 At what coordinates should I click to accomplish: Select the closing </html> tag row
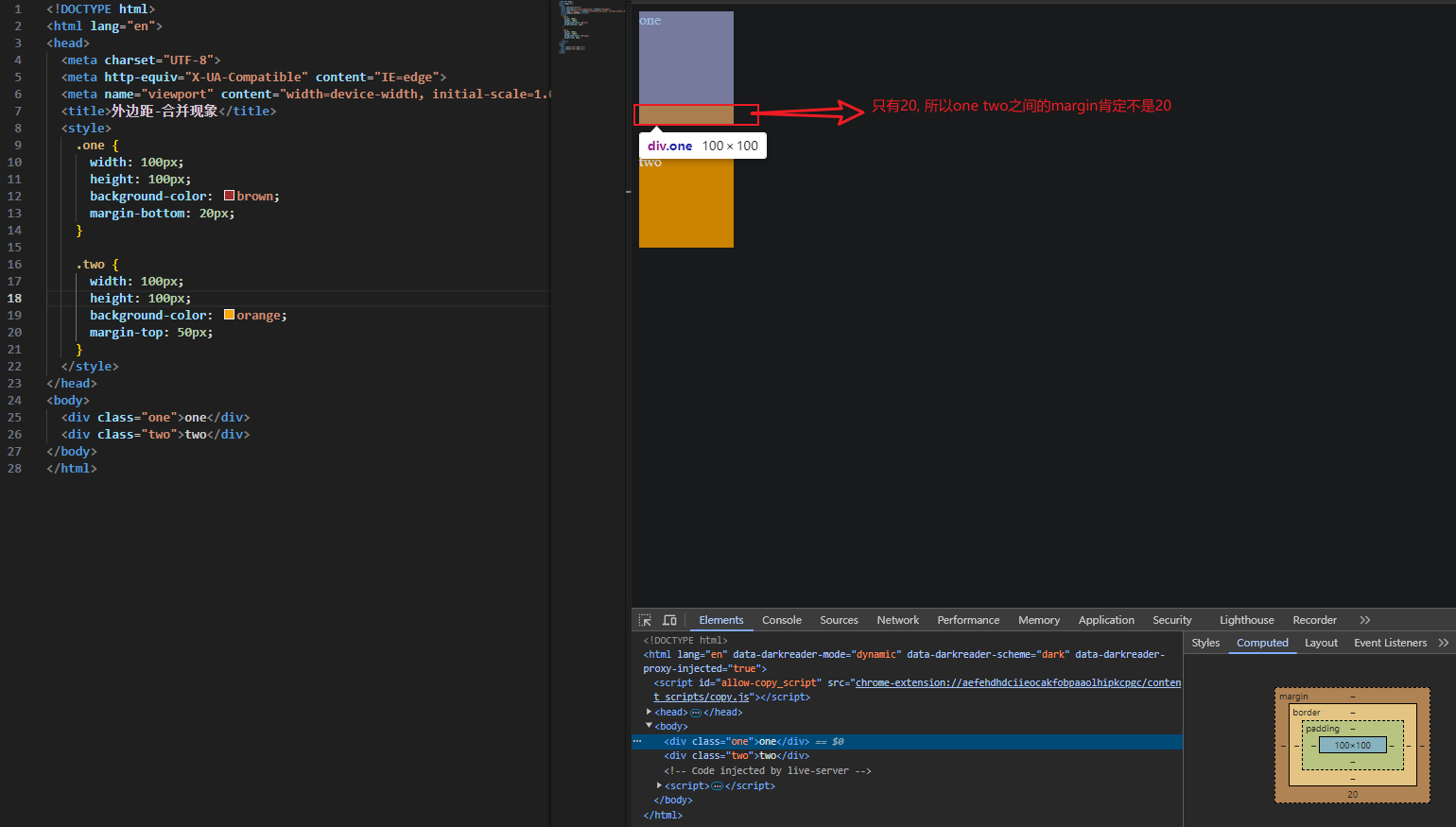pyautogui.click(x=907, y=815)
